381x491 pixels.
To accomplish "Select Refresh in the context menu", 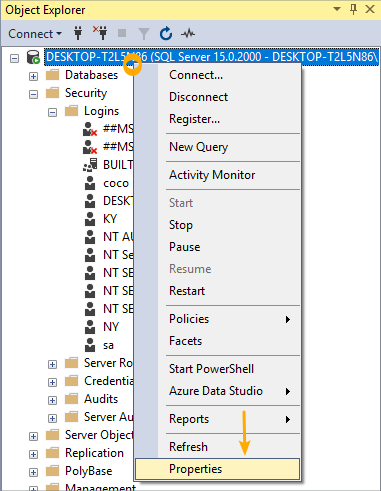I will click(217, 447).
